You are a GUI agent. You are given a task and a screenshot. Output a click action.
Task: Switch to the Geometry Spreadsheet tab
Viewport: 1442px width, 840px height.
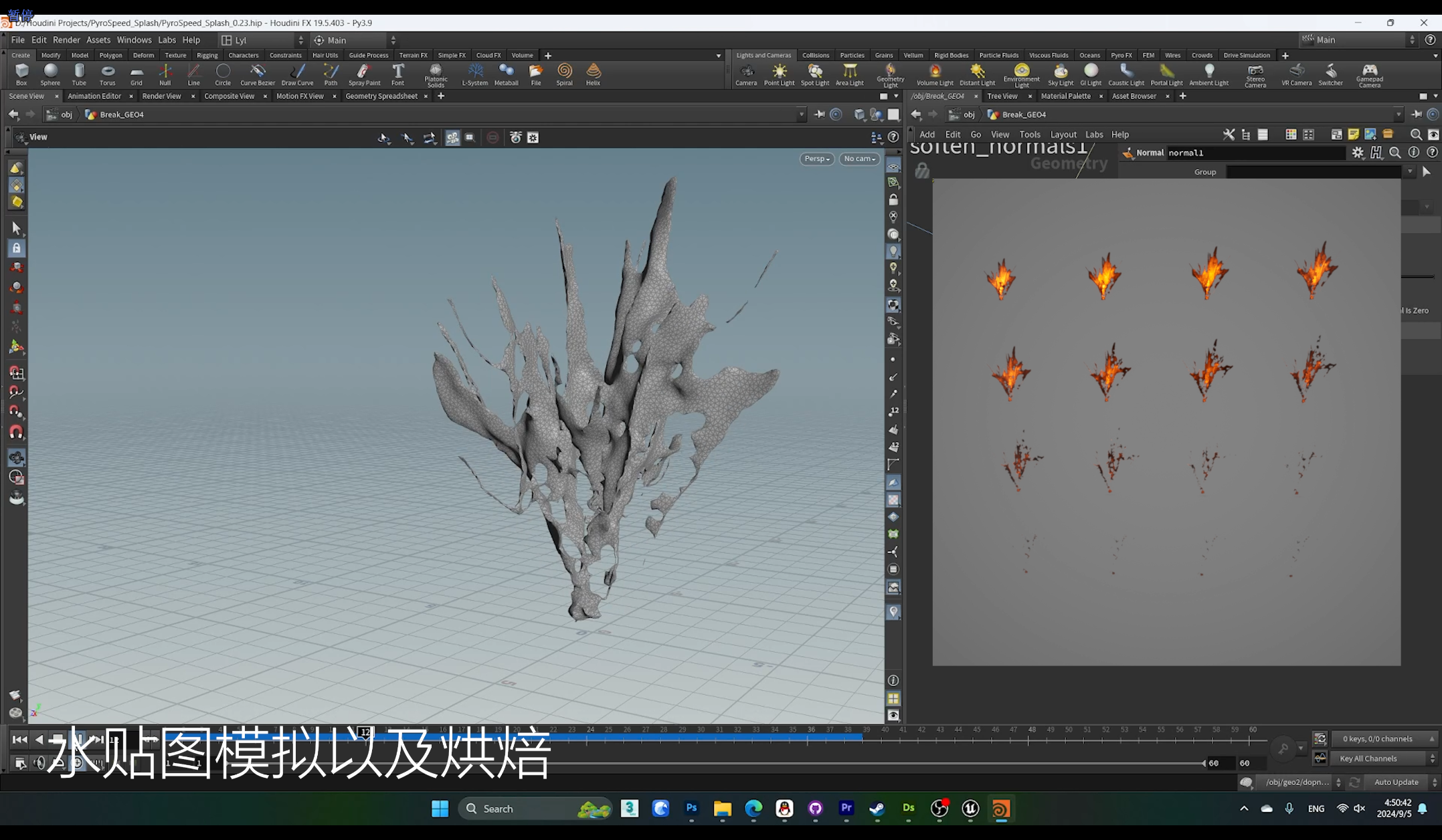[381, 96]
